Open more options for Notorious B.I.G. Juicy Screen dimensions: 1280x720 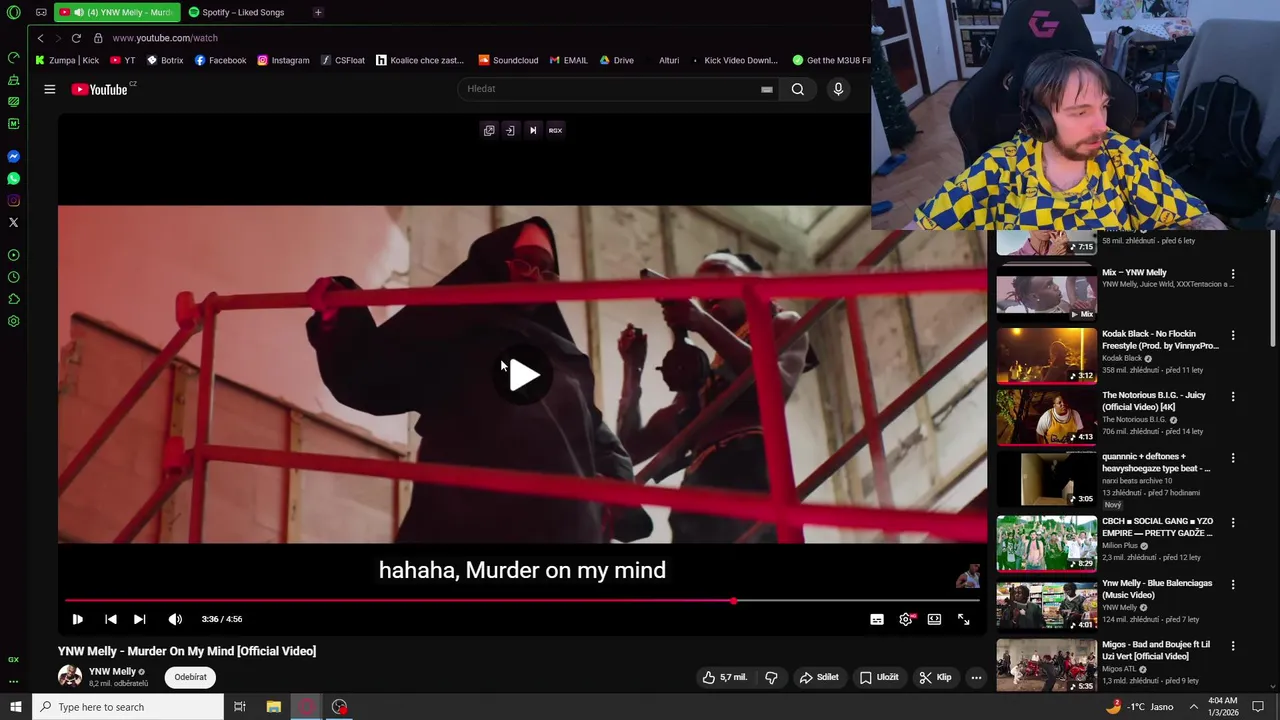[x=1232, y=397]
